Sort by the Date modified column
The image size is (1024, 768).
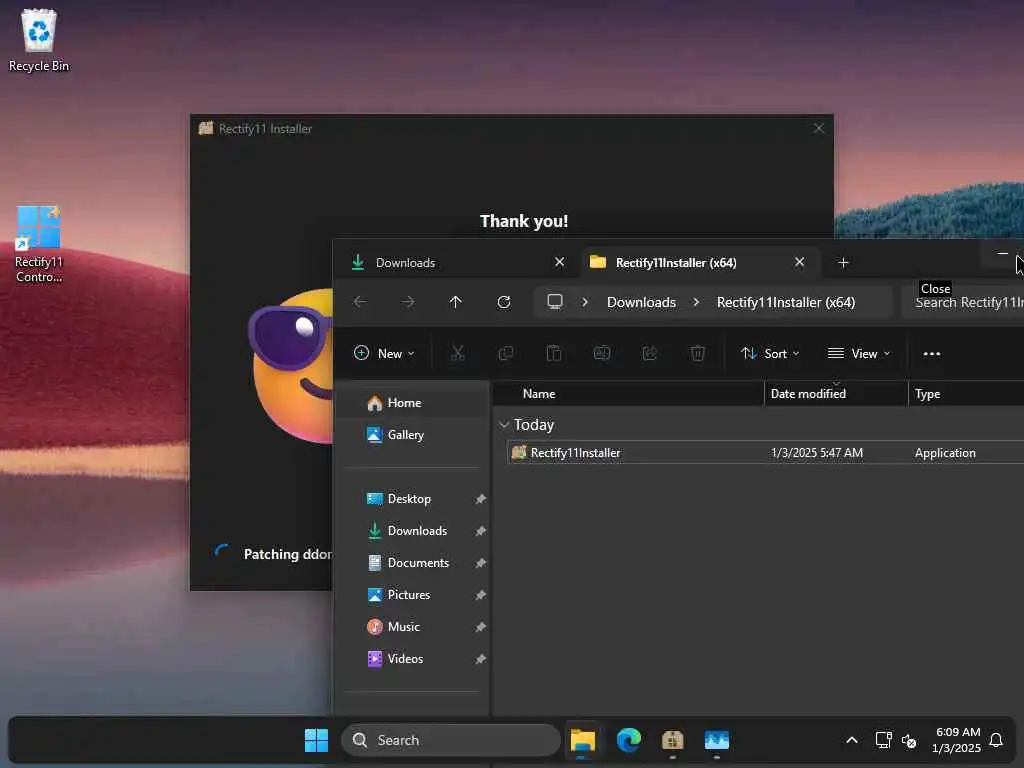point(836,394)
